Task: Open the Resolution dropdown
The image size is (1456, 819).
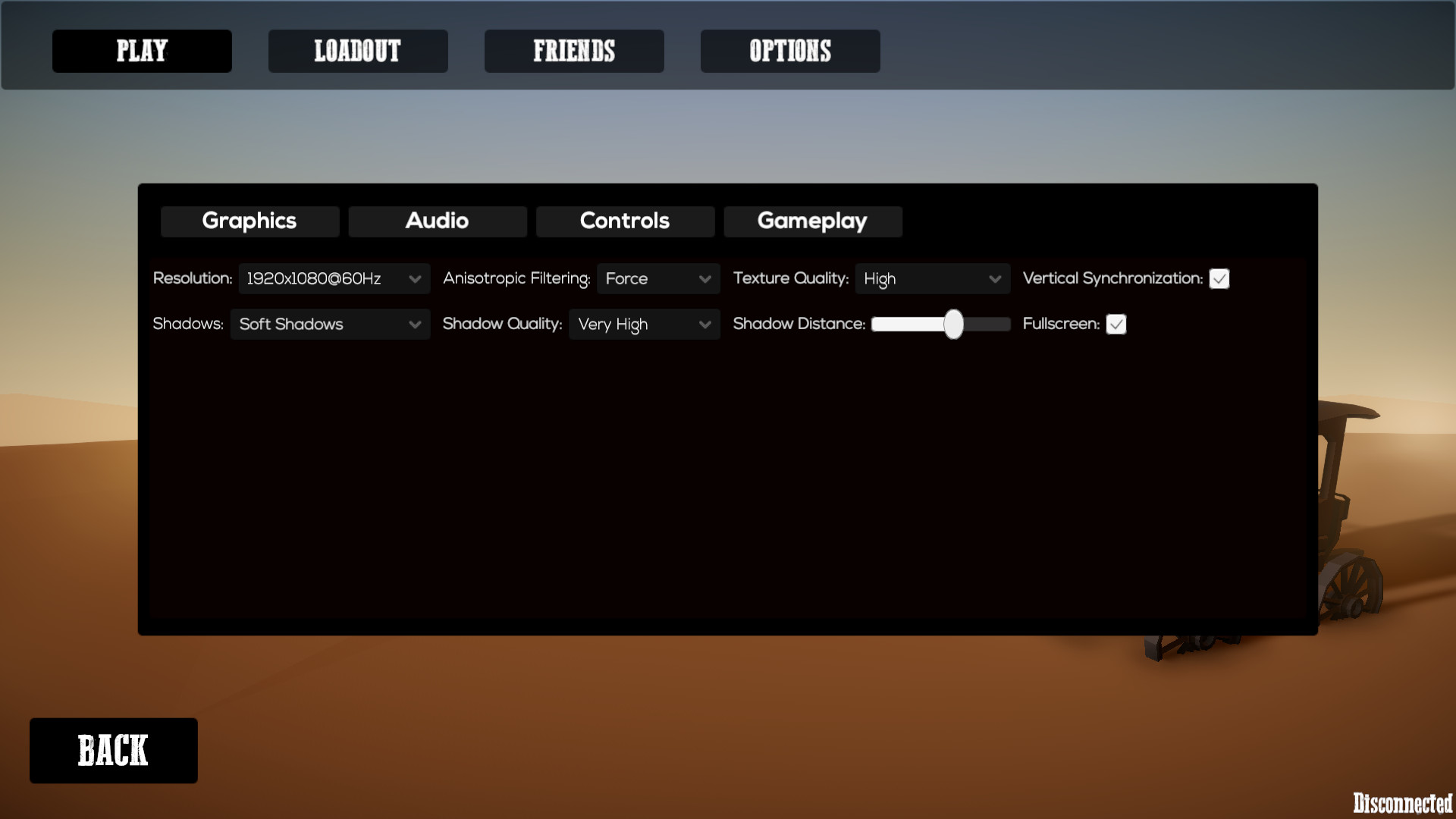Action: point(334,278)
